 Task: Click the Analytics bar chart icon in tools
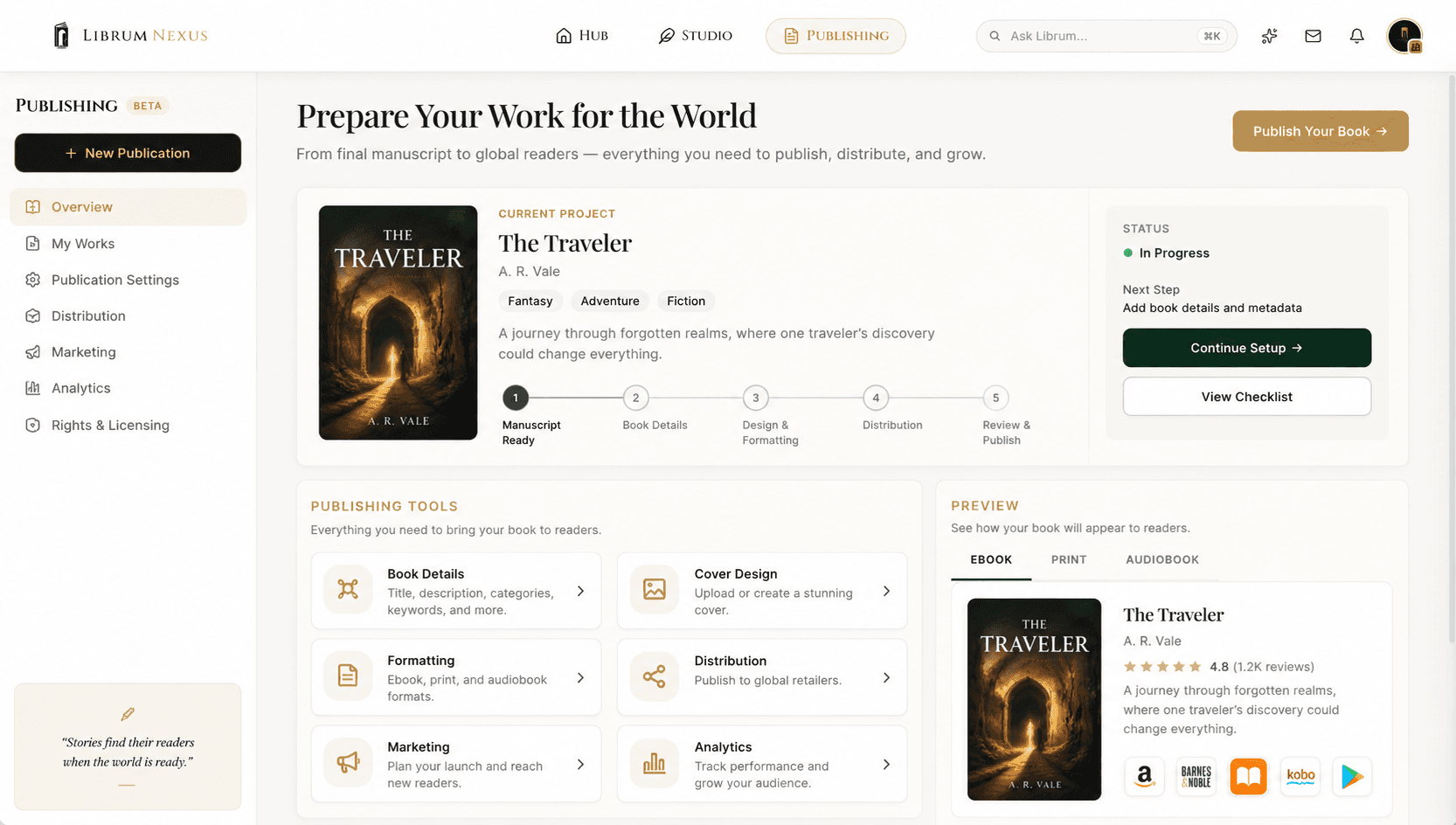[655, 762]
